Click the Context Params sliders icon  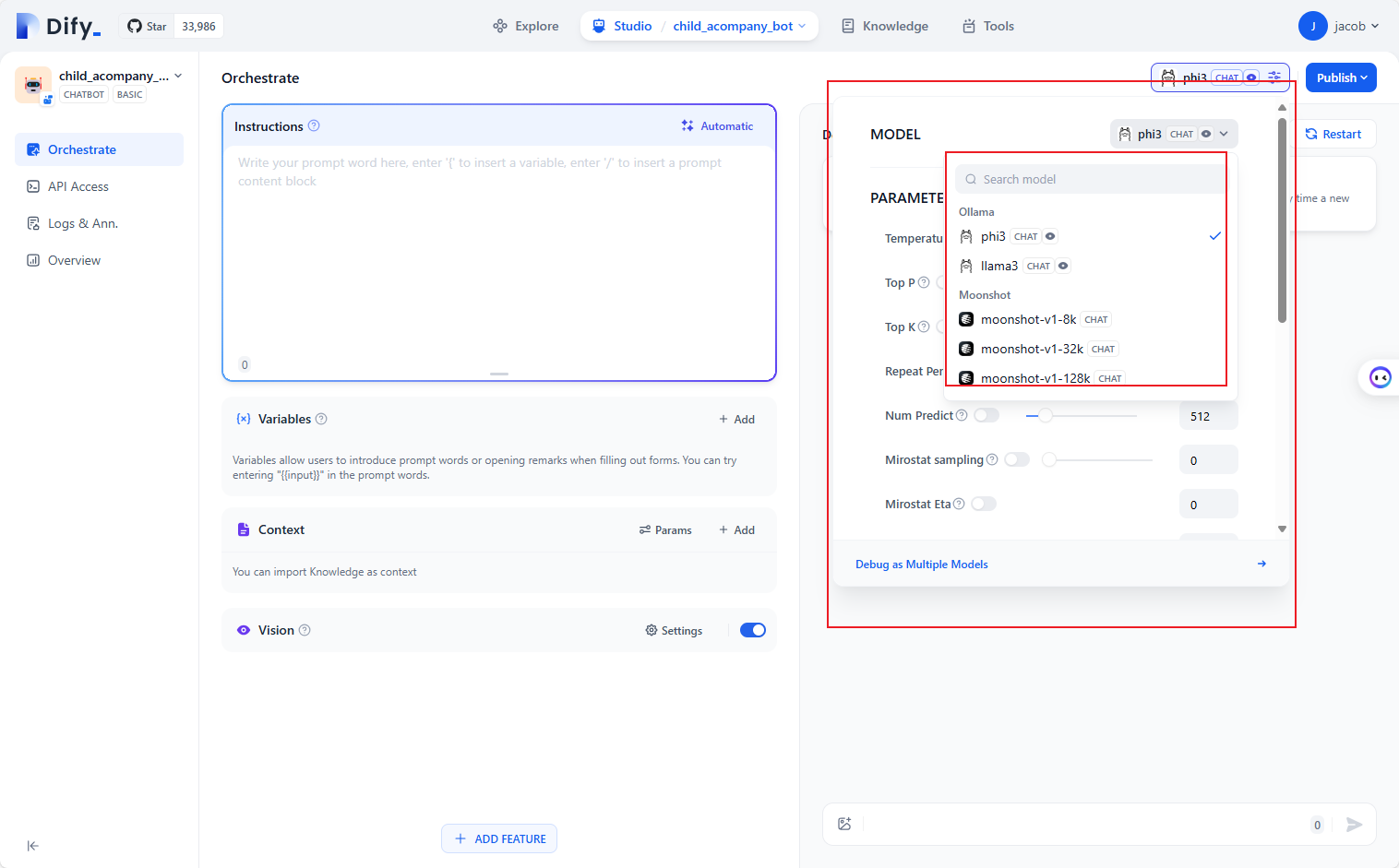(645, 529)
